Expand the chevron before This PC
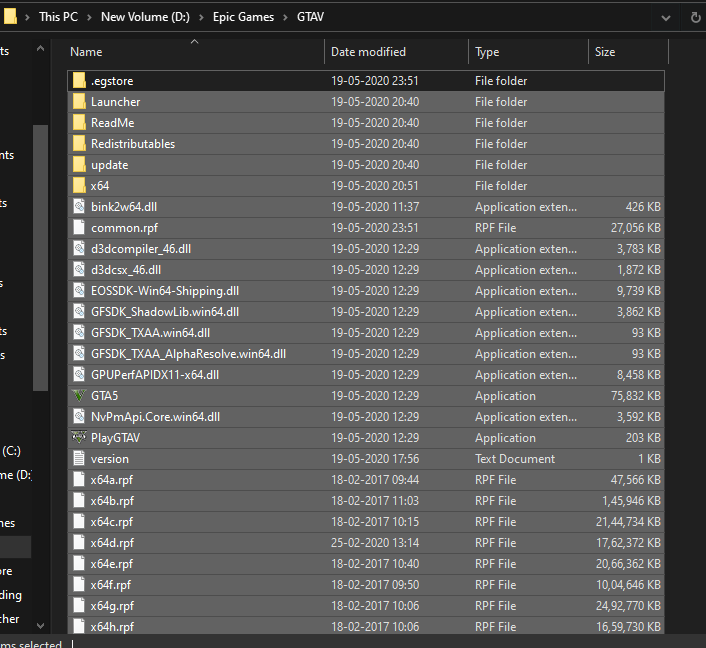This screenshot has height=648, width=706. point(27,17)
